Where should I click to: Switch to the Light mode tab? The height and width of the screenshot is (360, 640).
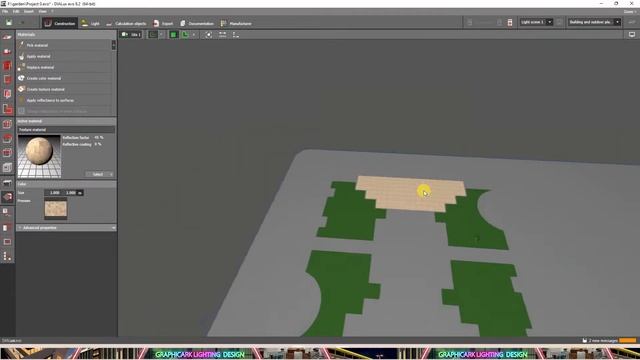[90, 23]
